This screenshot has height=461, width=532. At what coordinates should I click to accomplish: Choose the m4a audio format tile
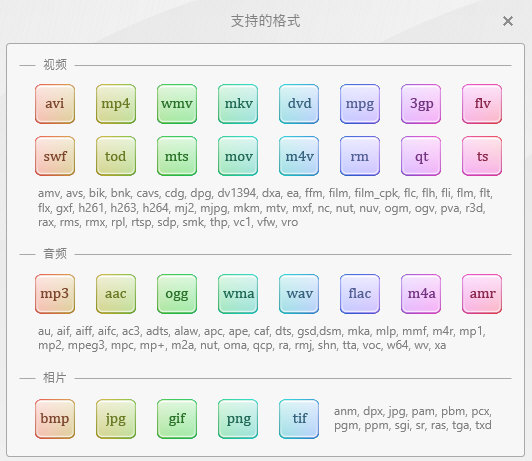click(421, 294)
